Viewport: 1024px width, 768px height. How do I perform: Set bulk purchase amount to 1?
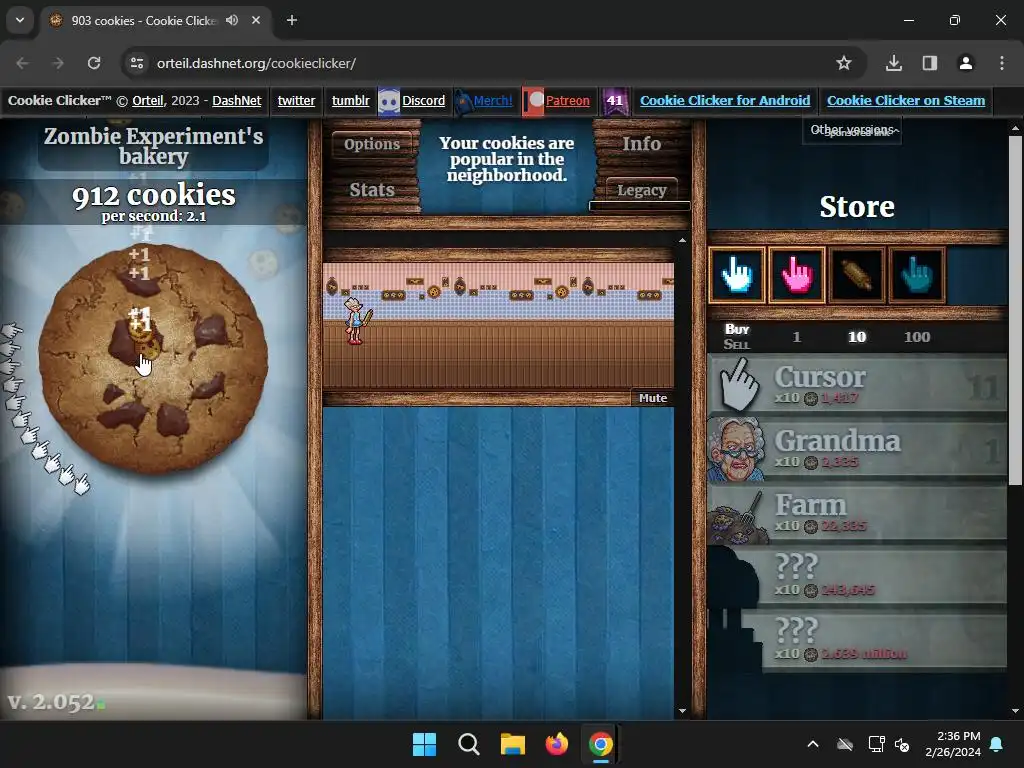pyautogui.click(x=797, y=337)
